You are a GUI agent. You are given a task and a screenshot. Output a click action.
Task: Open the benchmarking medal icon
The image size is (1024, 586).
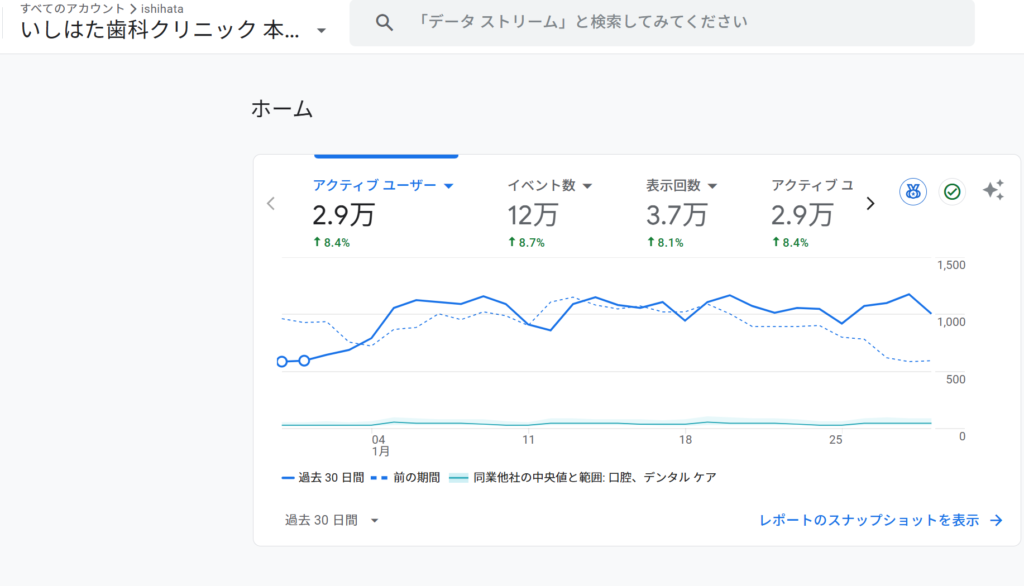(912, 191)
